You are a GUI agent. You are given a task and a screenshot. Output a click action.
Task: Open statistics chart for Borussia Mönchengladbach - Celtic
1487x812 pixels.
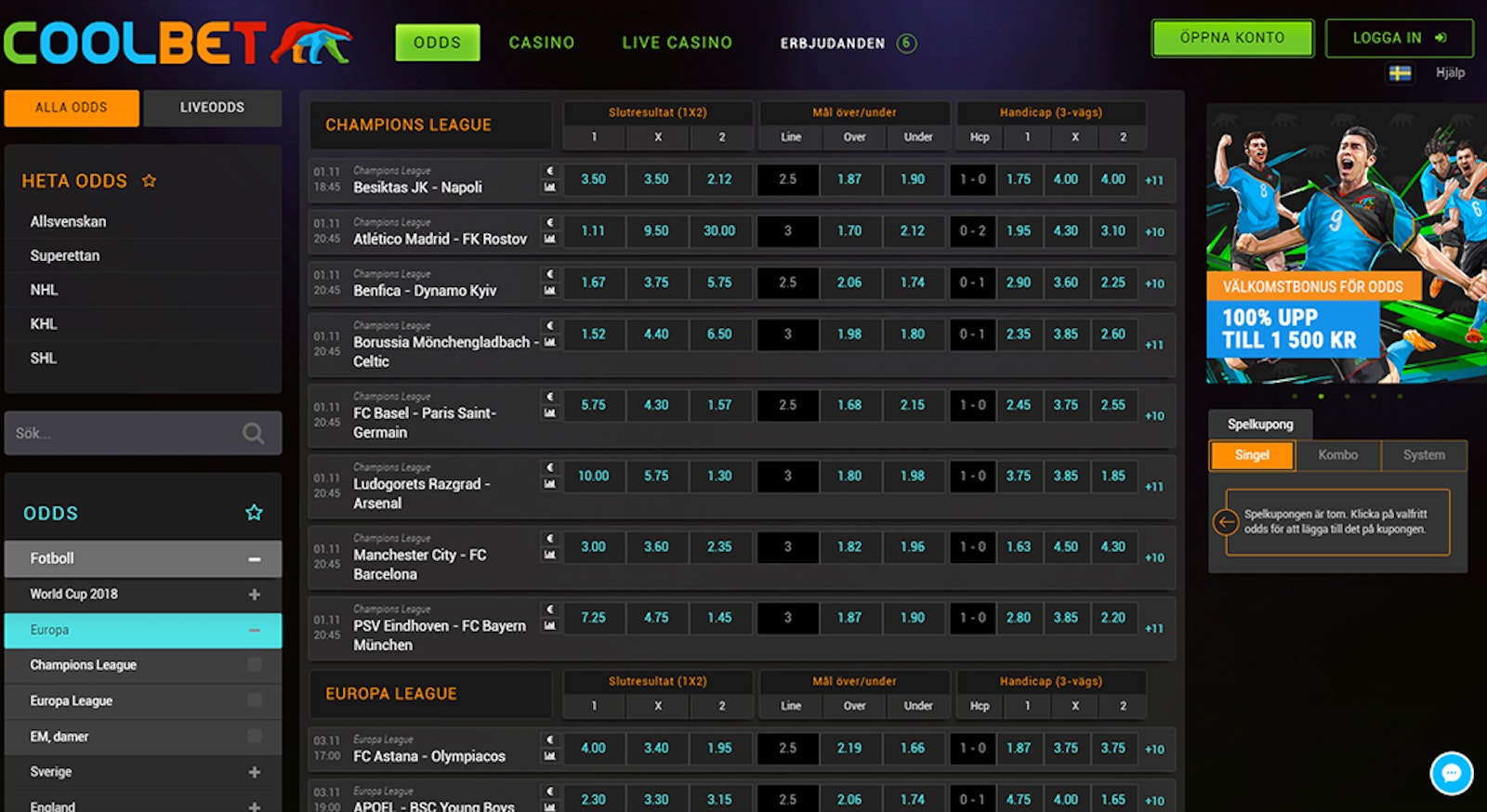pyautogui.click(x=550, y=343)
